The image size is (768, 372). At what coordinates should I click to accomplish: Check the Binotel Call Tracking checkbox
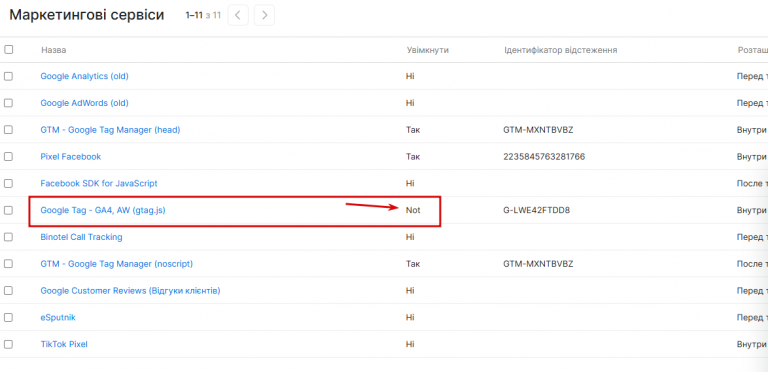click(8, 237)
